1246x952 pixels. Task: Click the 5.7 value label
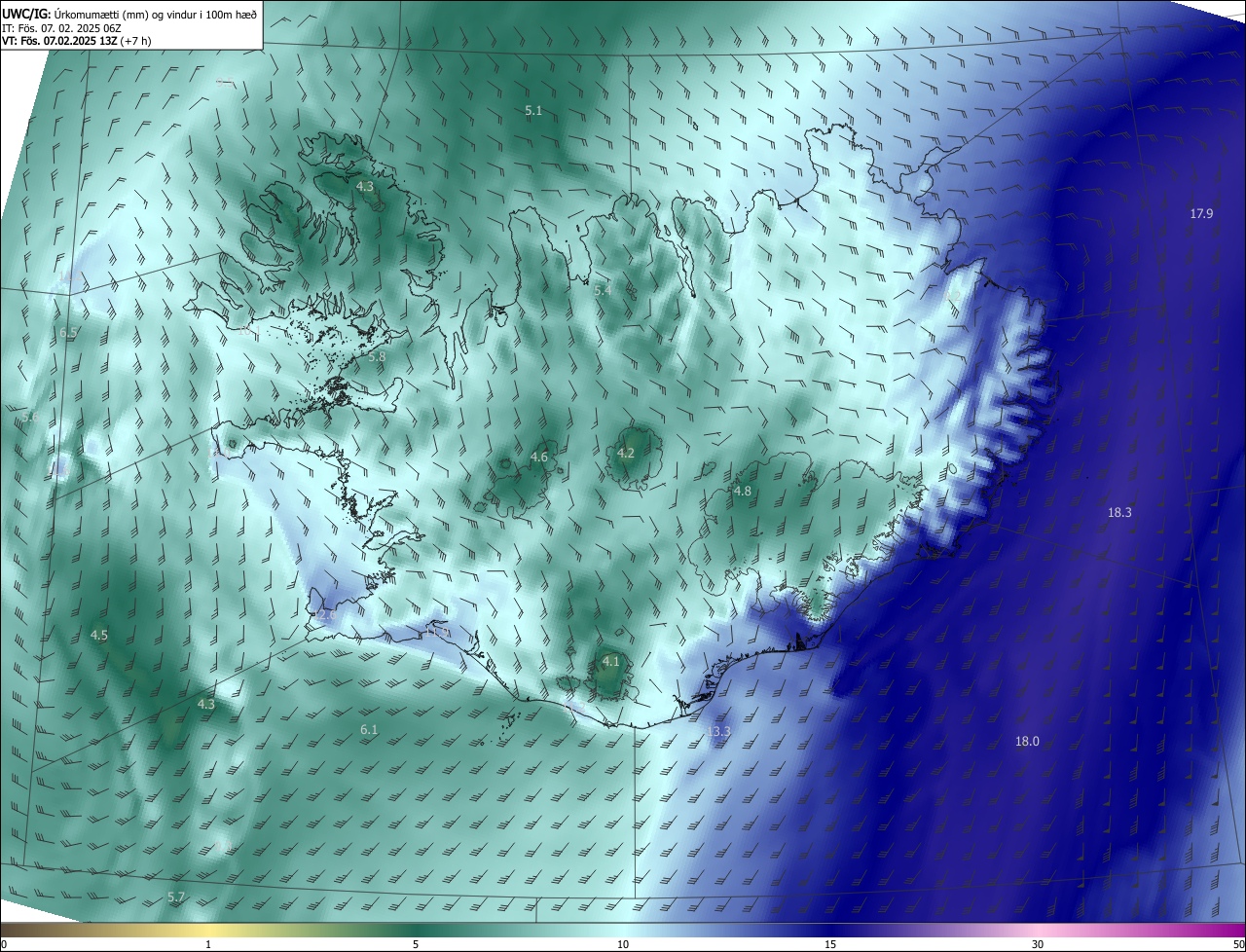click(x=176, y=897)
